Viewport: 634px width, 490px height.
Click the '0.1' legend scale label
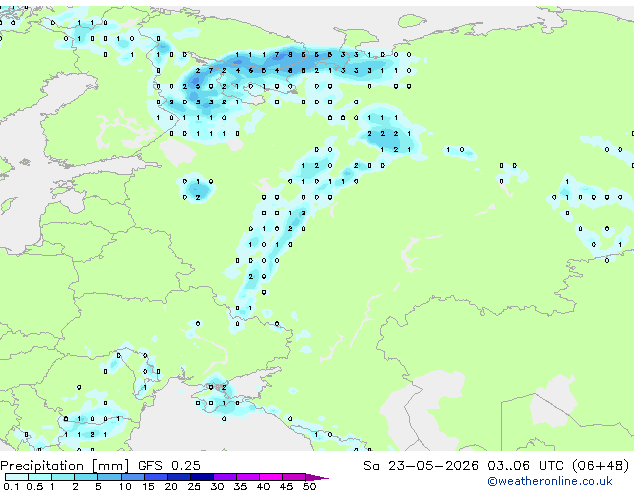[x=11, y=486]
